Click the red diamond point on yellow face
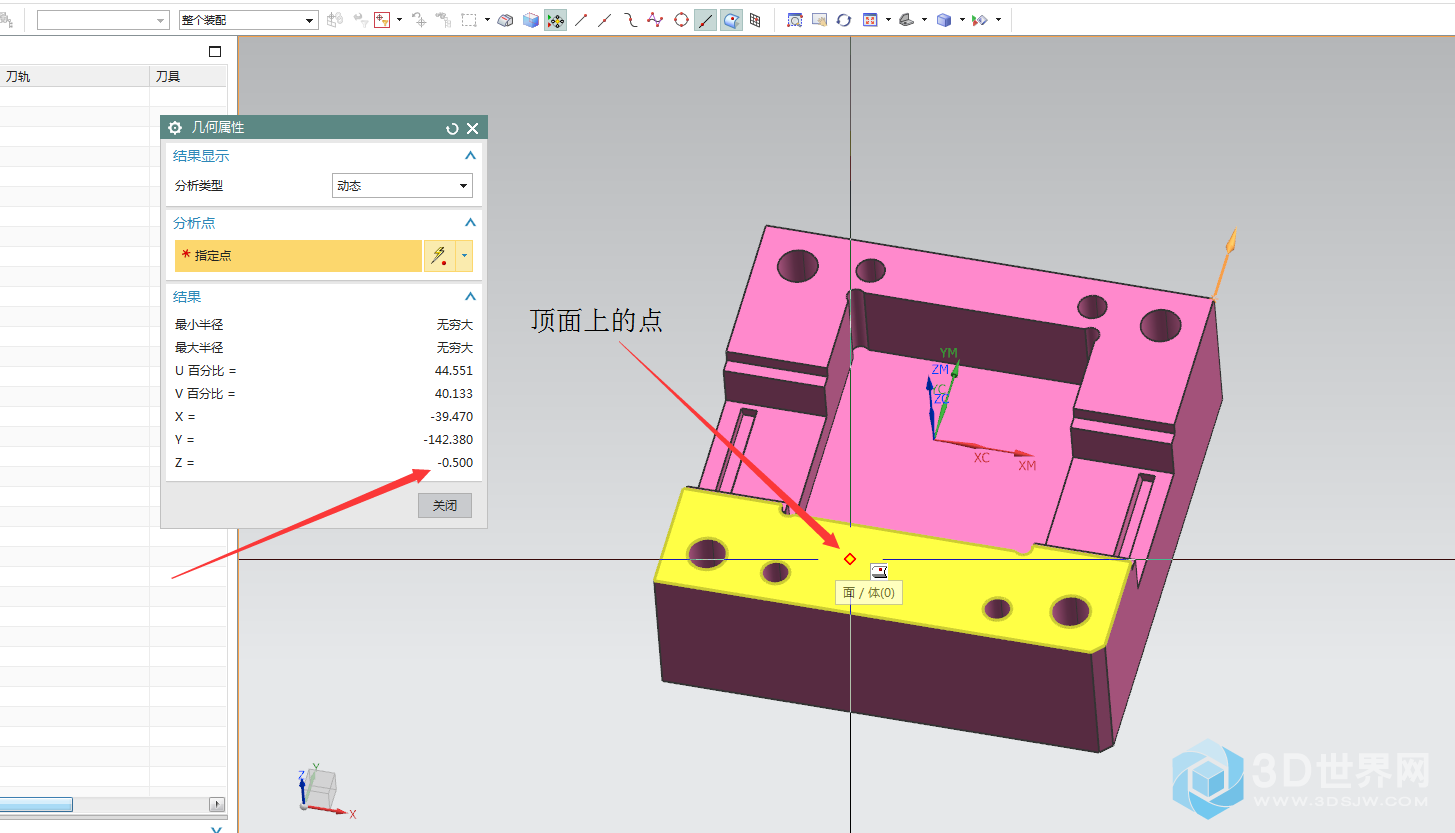Viewport: 1455px width, 833px height. [850, 559]
